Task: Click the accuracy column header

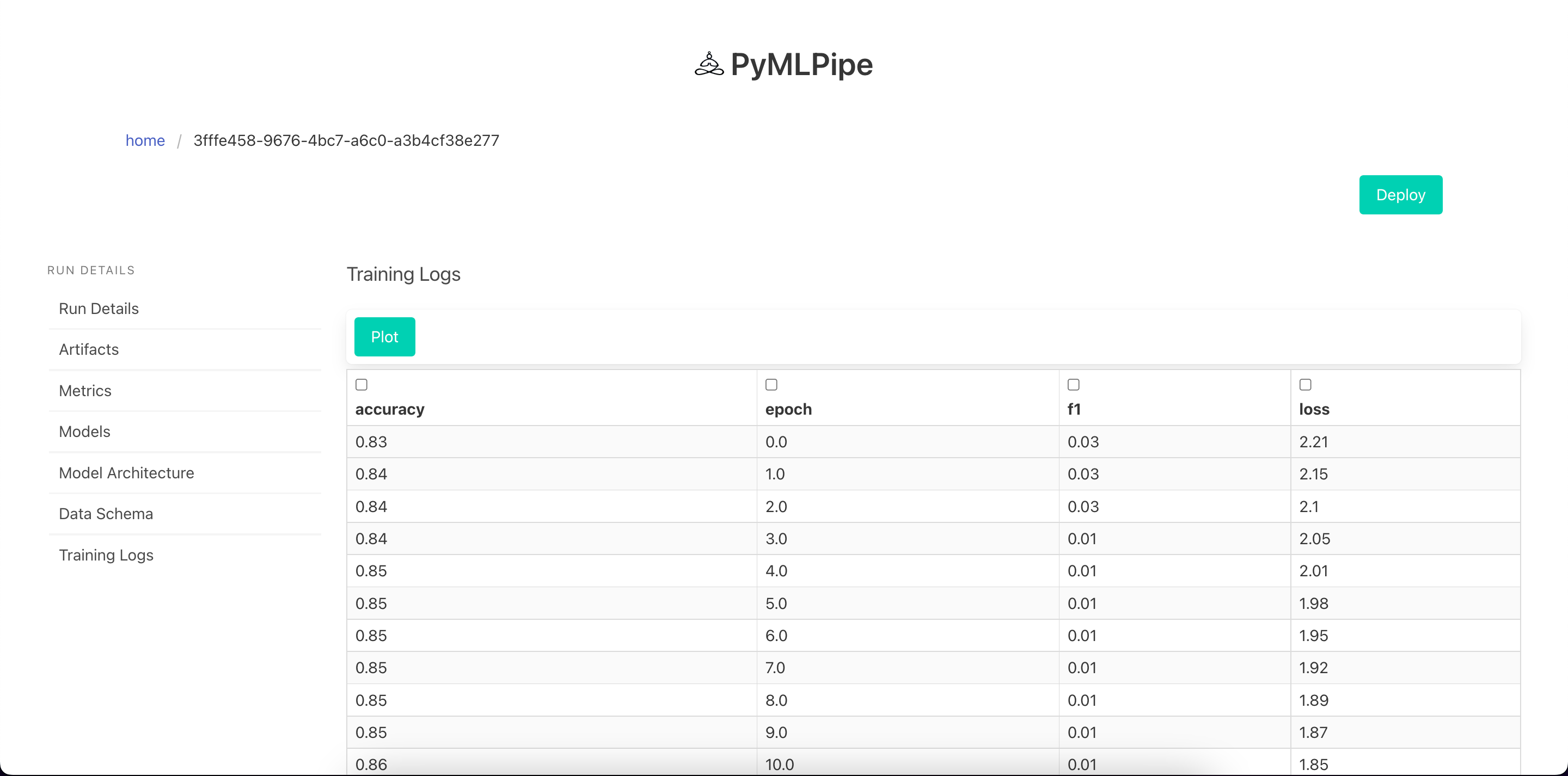Action: click(390, 409)
